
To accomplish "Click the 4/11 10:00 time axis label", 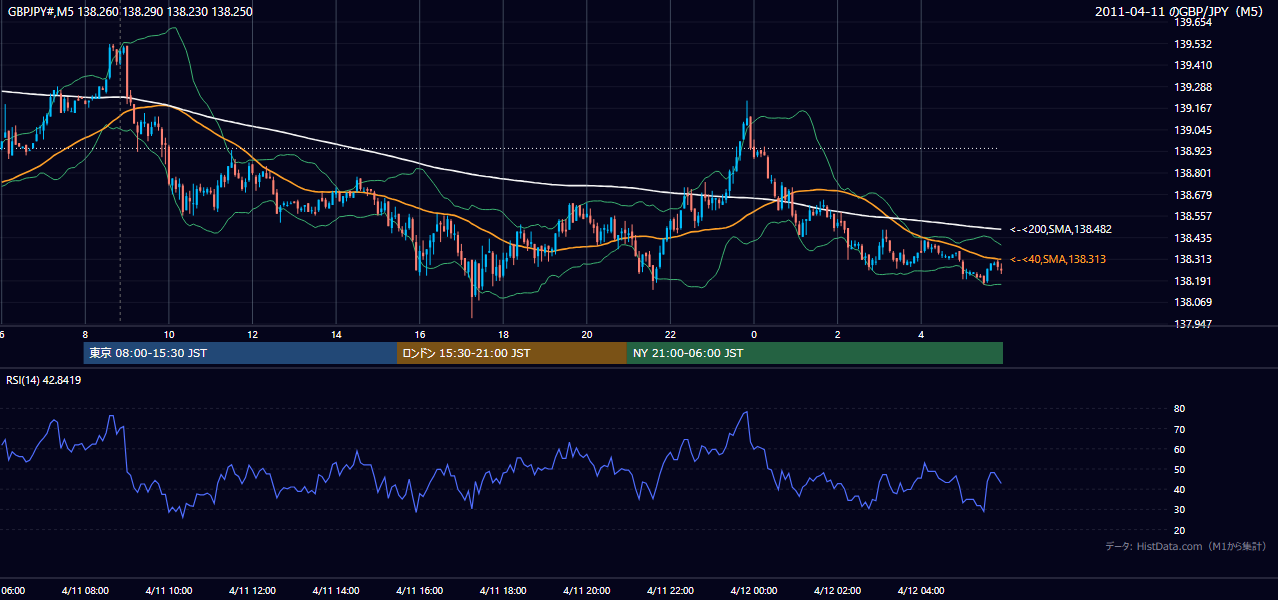I will [168, 590].
